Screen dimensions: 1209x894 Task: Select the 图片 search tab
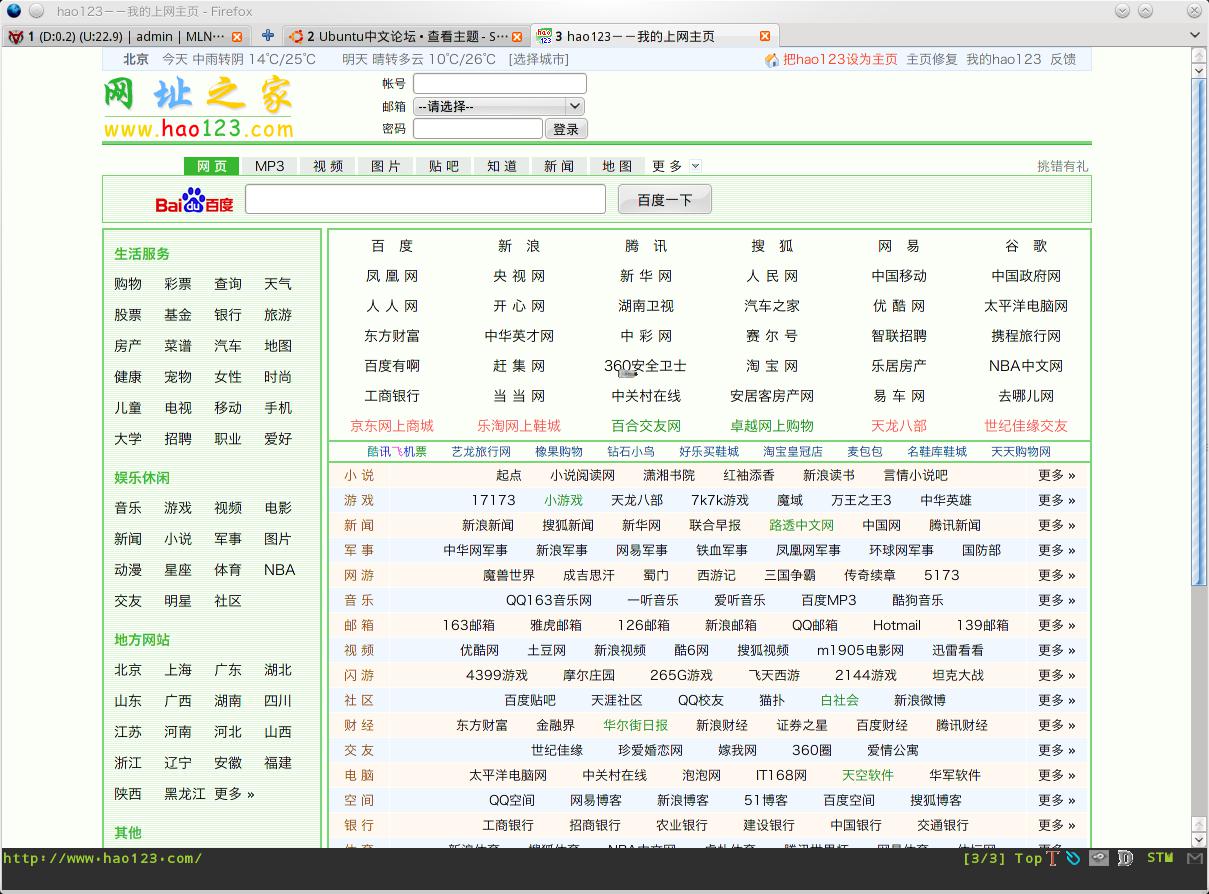click(386, 166)
